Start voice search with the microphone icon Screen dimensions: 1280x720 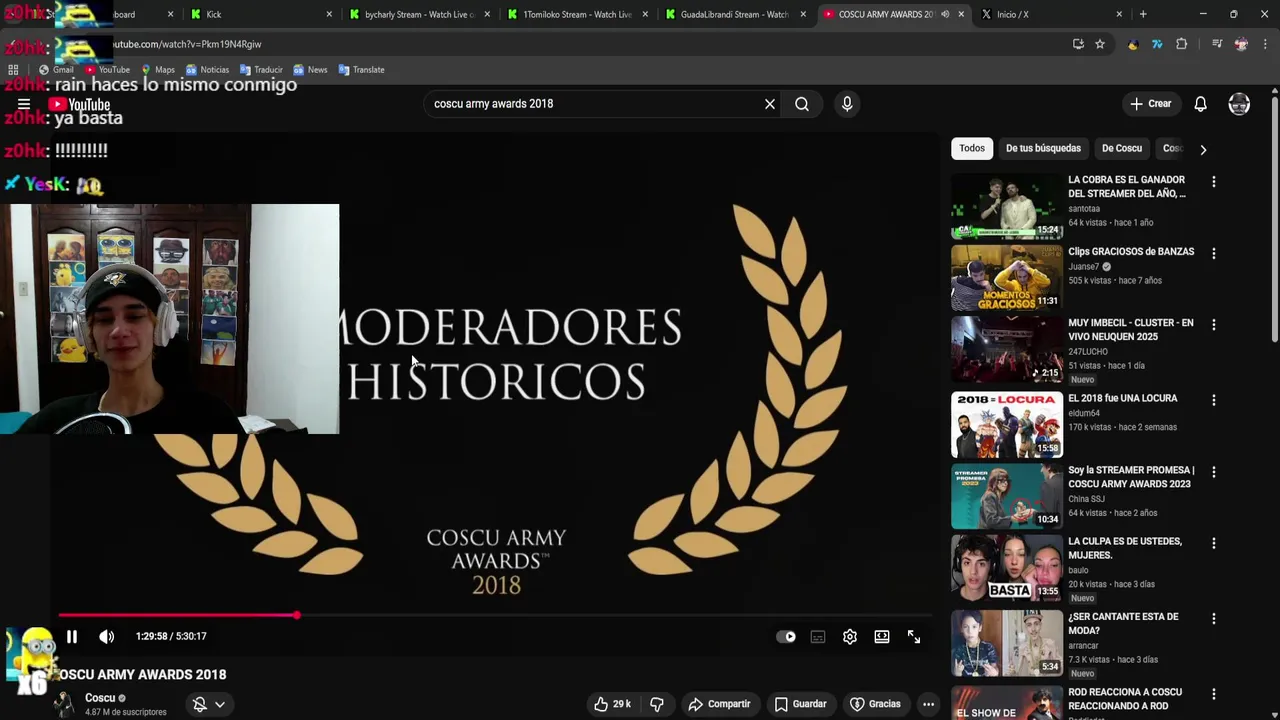(x=847, y=104)
